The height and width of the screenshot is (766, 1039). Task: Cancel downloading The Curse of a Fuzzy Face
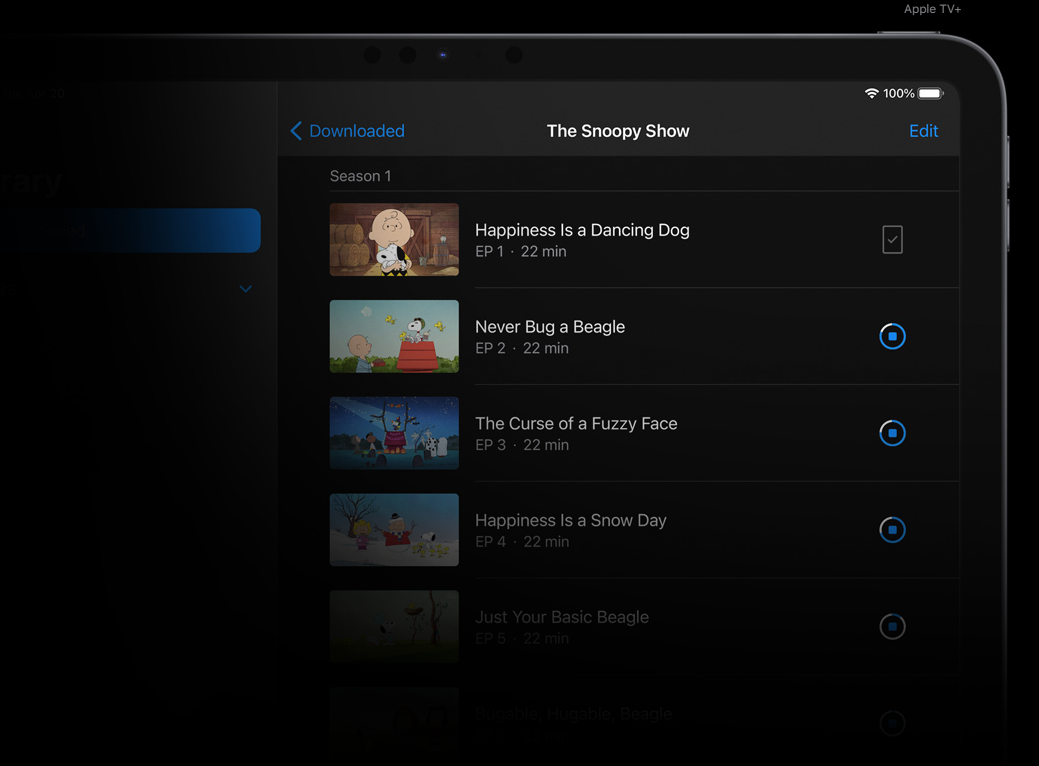tap(892, 433)
